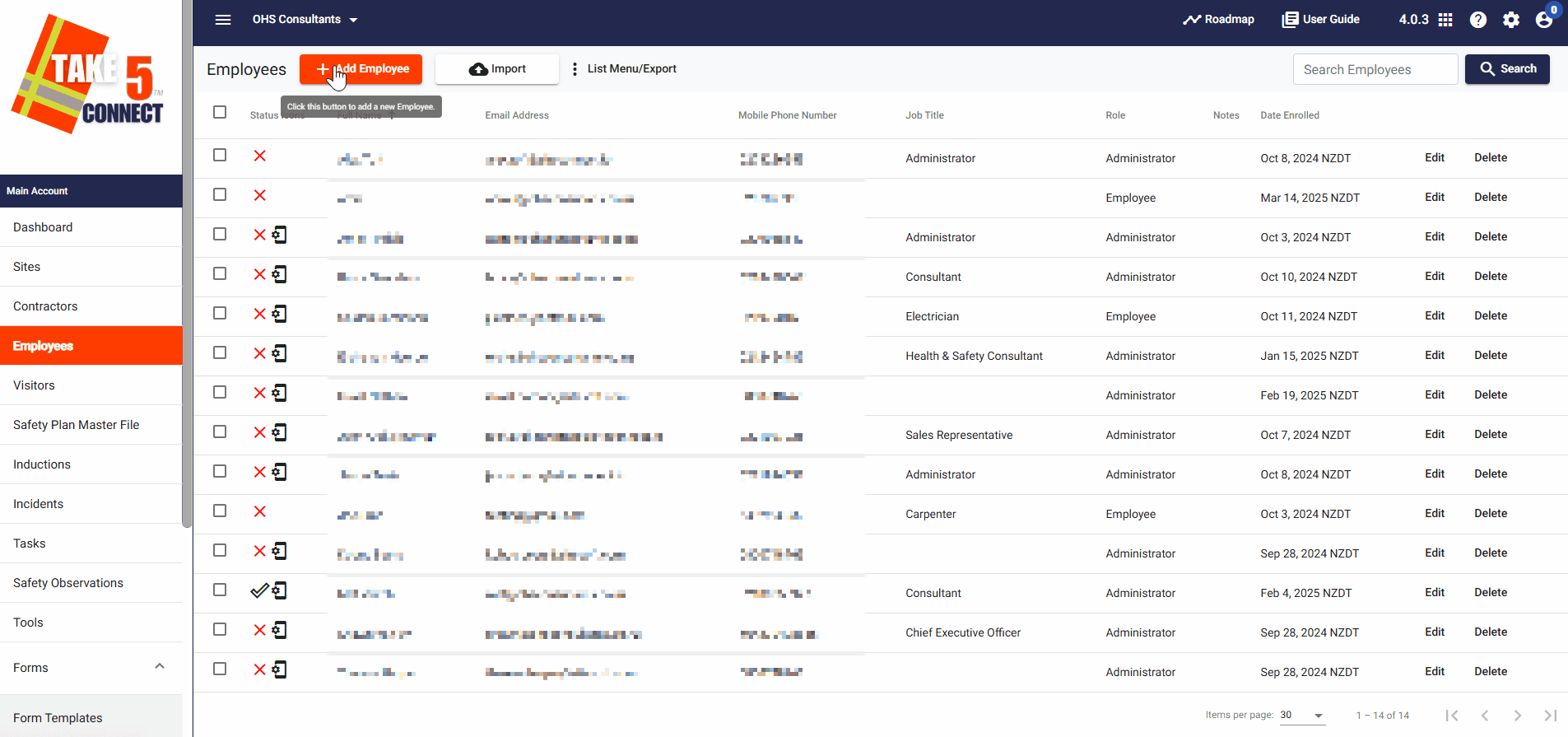Click the sidebar vertical scrollbar
Image resolution: width=1568 pixels, height=737 pixels.
pyautogui.click(x=187, y=264)
